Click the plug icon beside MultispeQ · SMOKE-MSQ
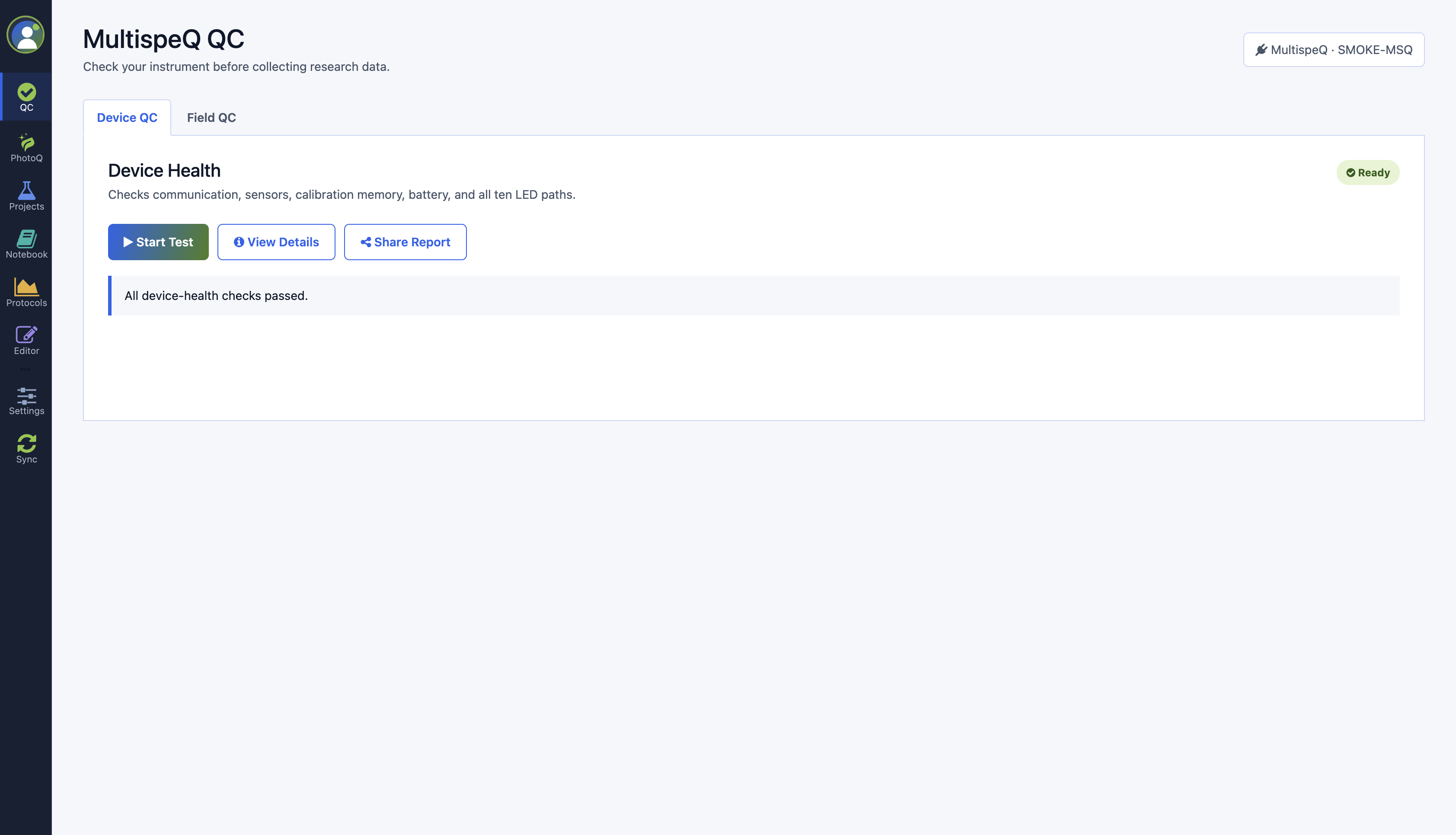The width and height of the screenshot is (1456, 835). pyautogui.click(x=1261, y=50)
